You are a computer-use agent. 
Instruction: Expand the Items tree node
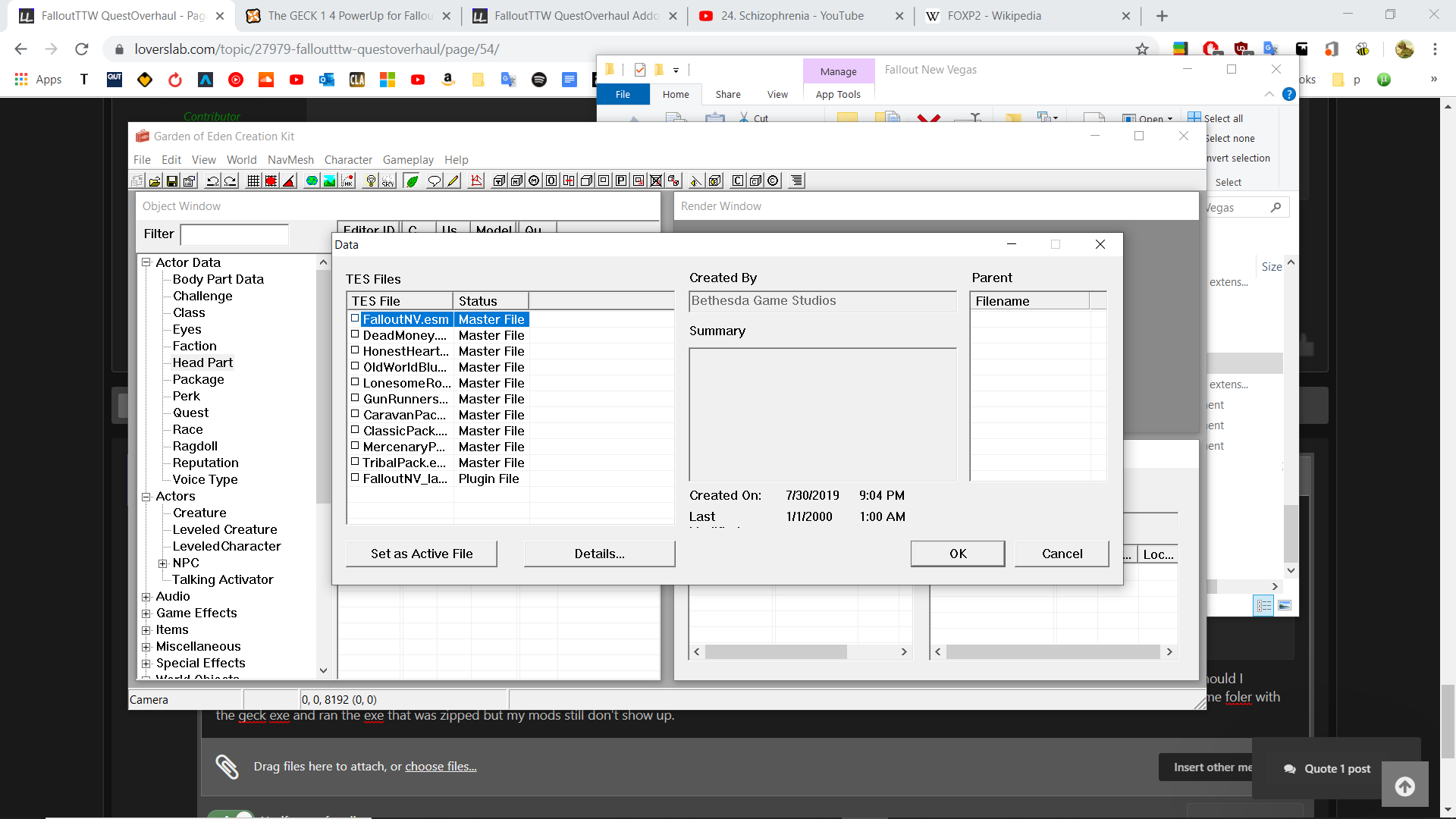click(146, 630)
